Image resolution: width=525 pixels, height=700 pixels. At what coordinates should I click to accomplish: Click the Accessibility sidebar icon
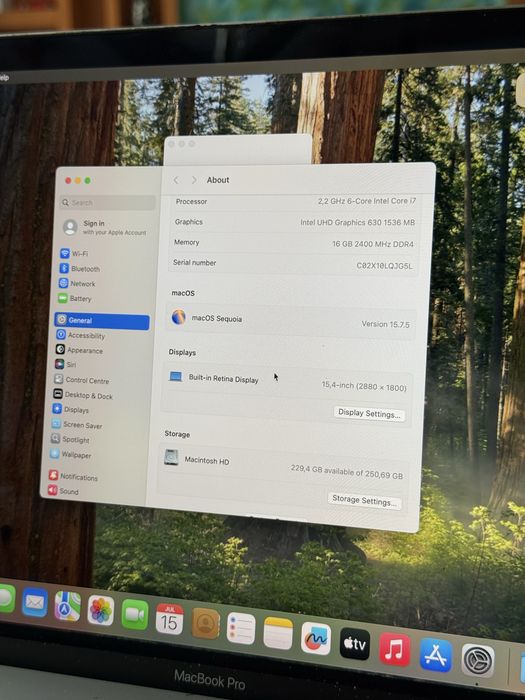pyautogui.click(x=61, y=334)
